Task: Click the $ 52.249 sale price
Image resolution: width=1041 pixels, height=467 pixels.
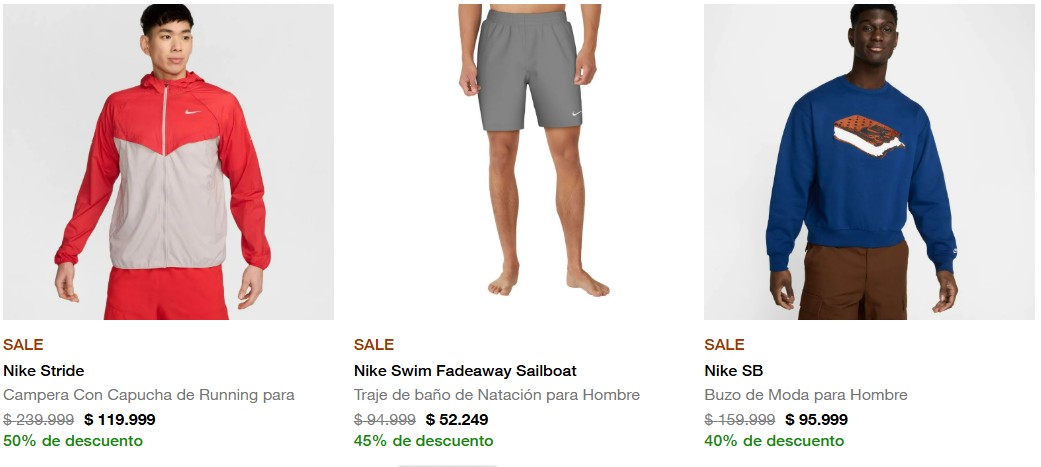Action: [457, 420]
